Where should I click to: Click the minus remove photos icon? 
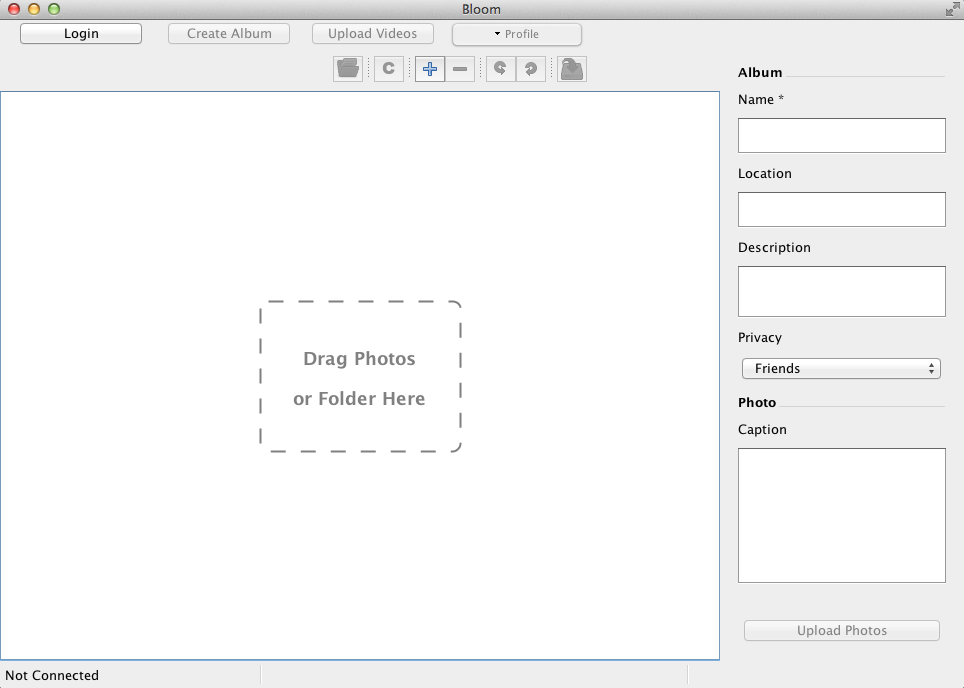click(x=460, y=69)
